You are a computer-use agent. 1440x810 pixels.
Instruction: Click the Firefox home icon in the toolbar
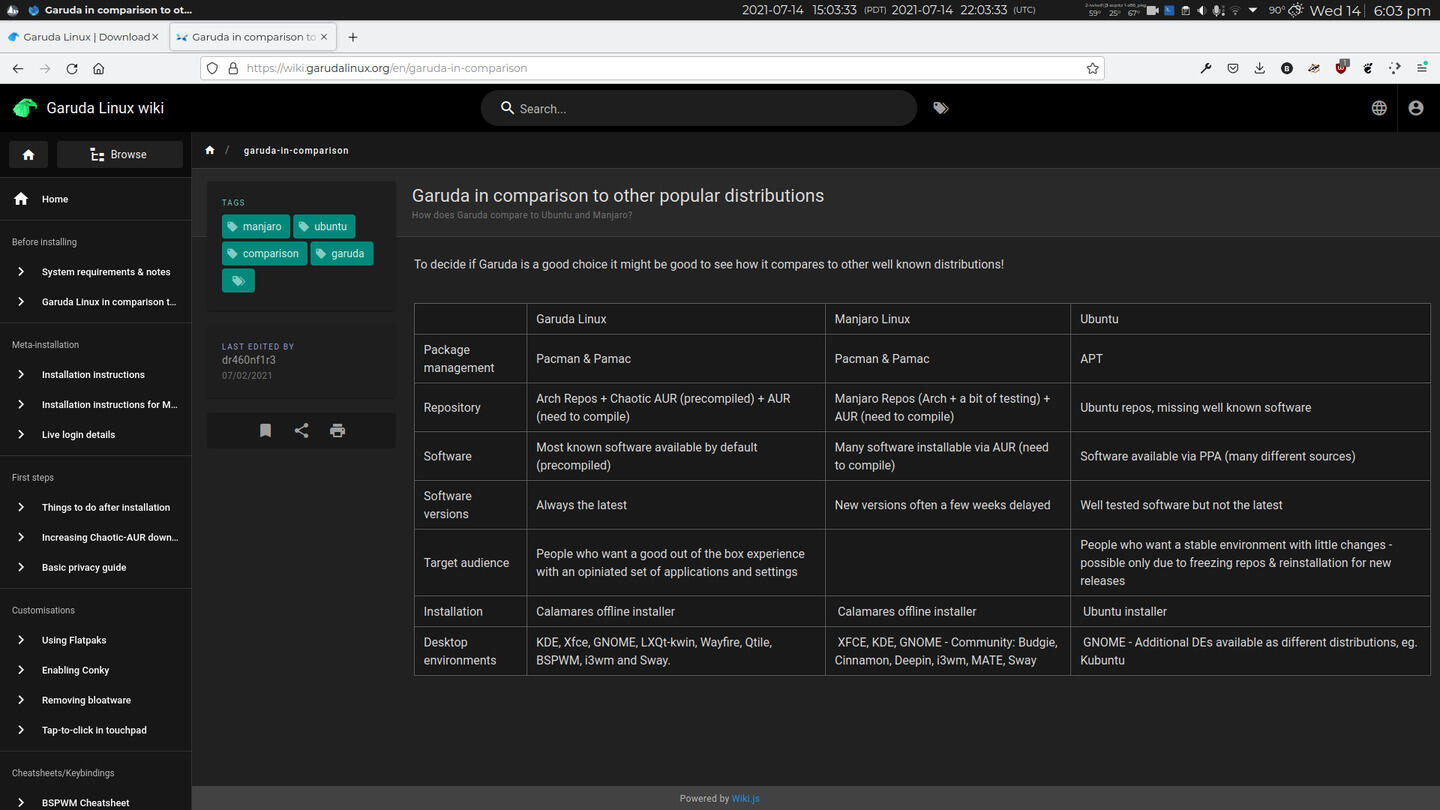98,68
